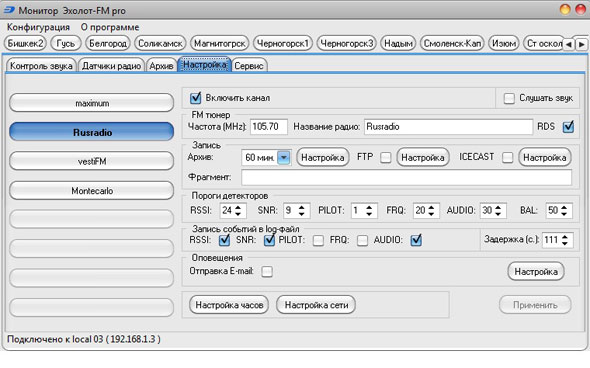Select the Бишкек2 station tab
Screen dimensions: 590x368
click(x=25, y=43)
